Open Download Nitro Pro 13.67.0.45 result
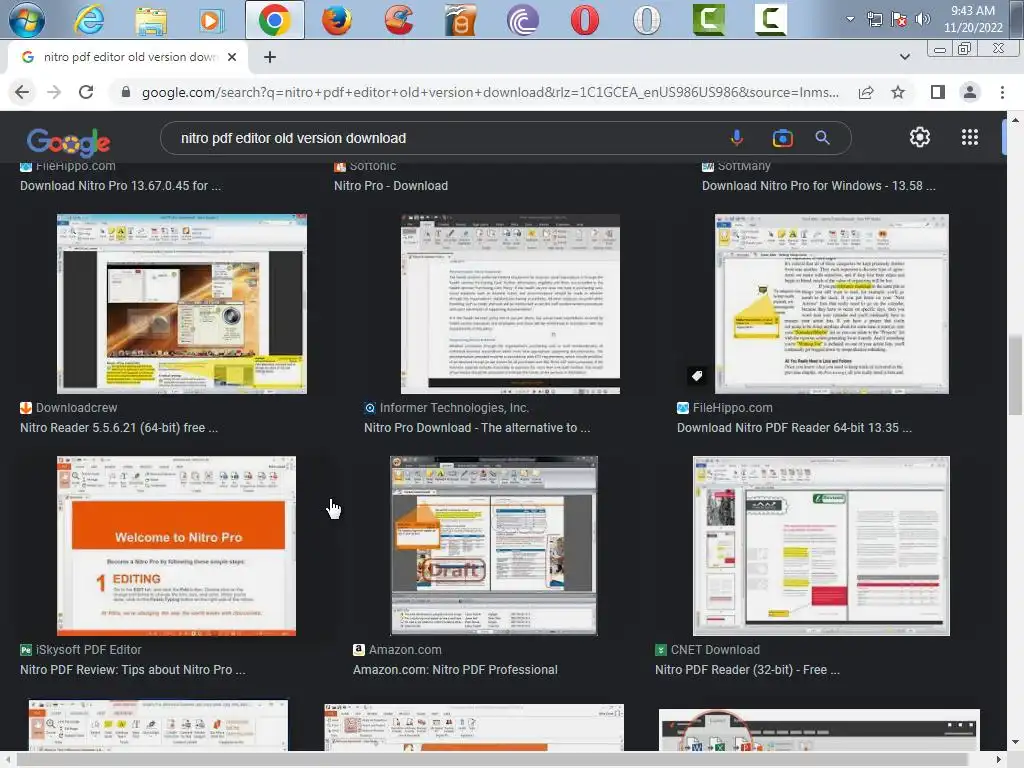The image size is (1024, 768). pyautogui.click(x=120, y=185)
